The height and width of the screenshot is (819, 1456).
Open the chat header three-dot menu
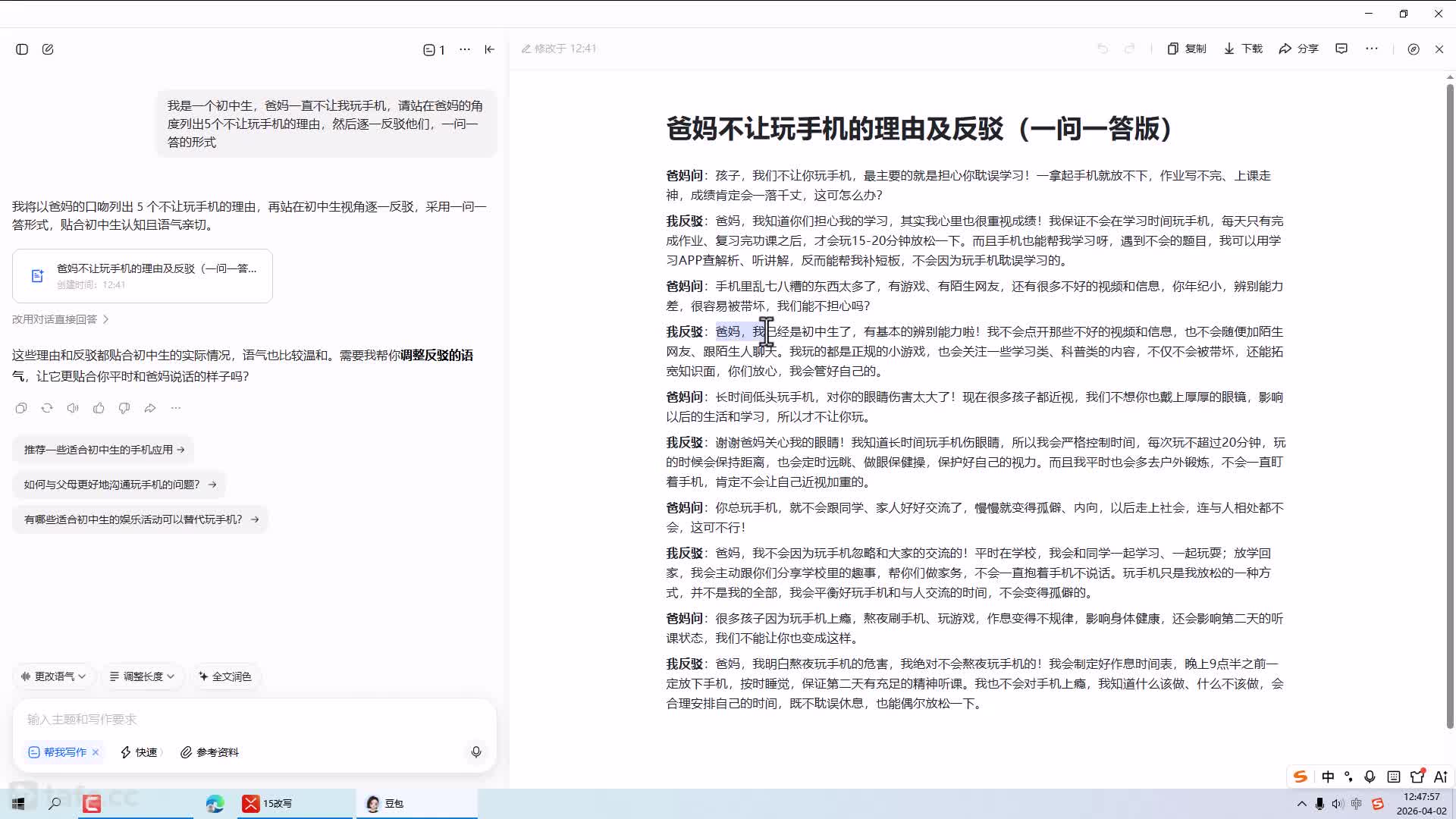(465, 49)
